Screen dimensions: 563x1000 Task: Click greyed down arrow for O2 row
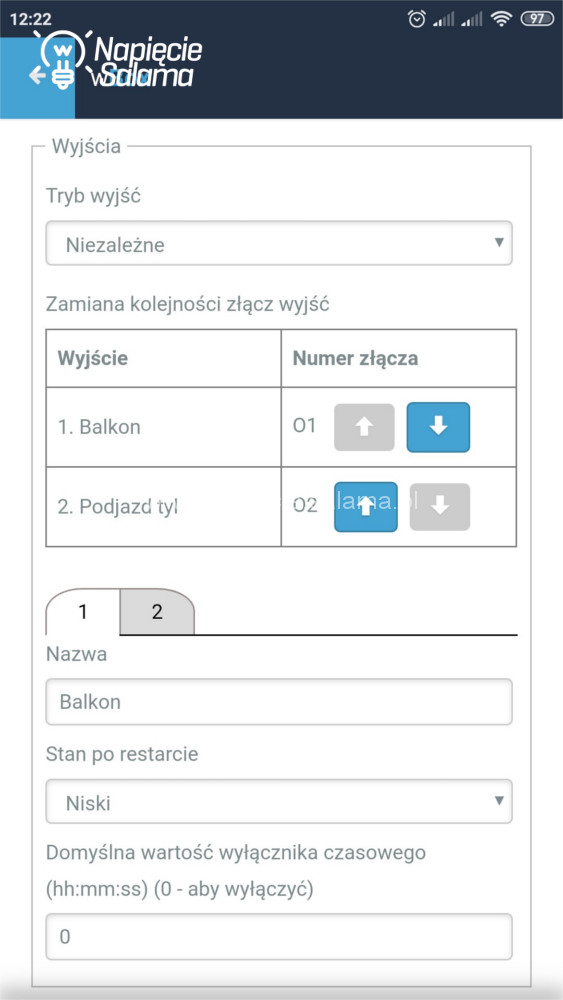click(439, 507)
